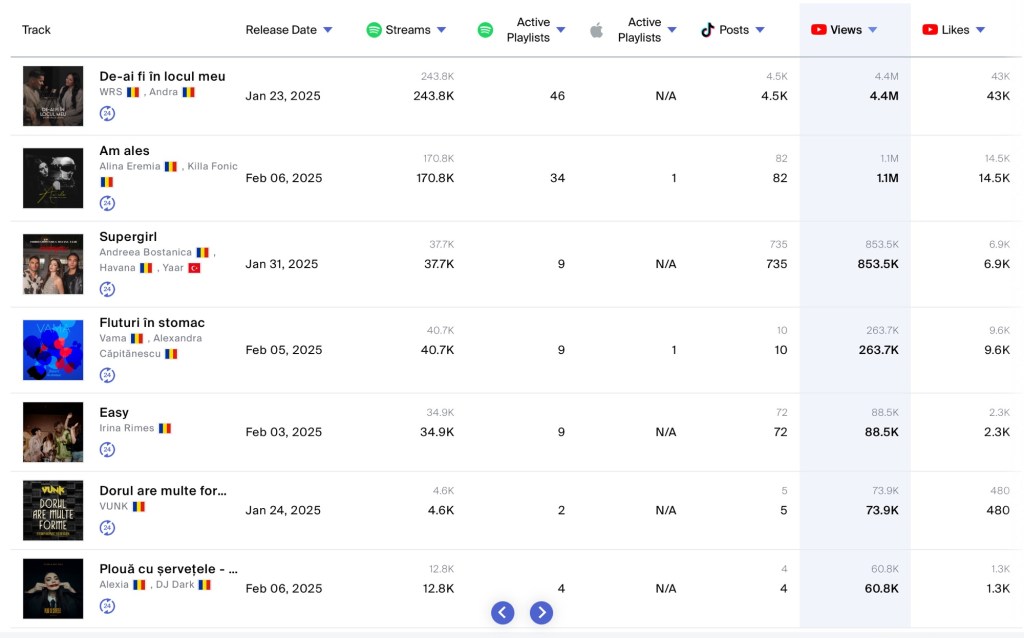The height and width of the screenshot is (638, 1024).
Task: Click the Spotify icon in Spotify Active Playlists header
Action: click(485, 30)
